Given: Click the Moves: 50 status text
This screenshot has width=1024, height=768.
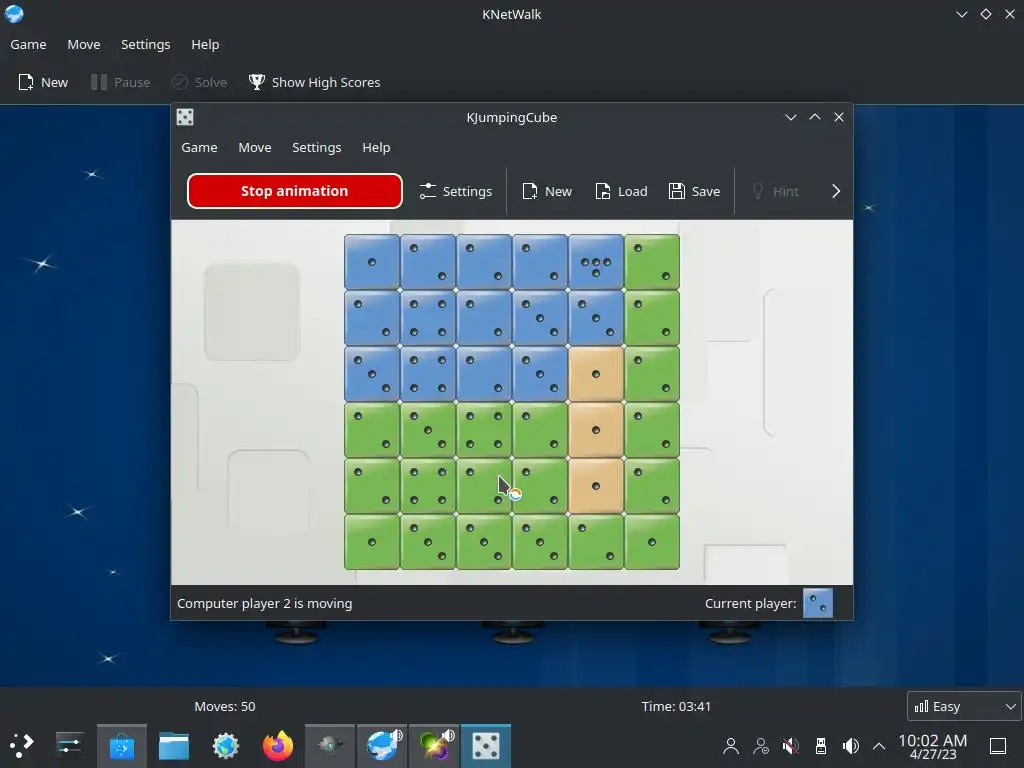Looking at the screenshot, I should pyautogui.click(x=225, y=706).
